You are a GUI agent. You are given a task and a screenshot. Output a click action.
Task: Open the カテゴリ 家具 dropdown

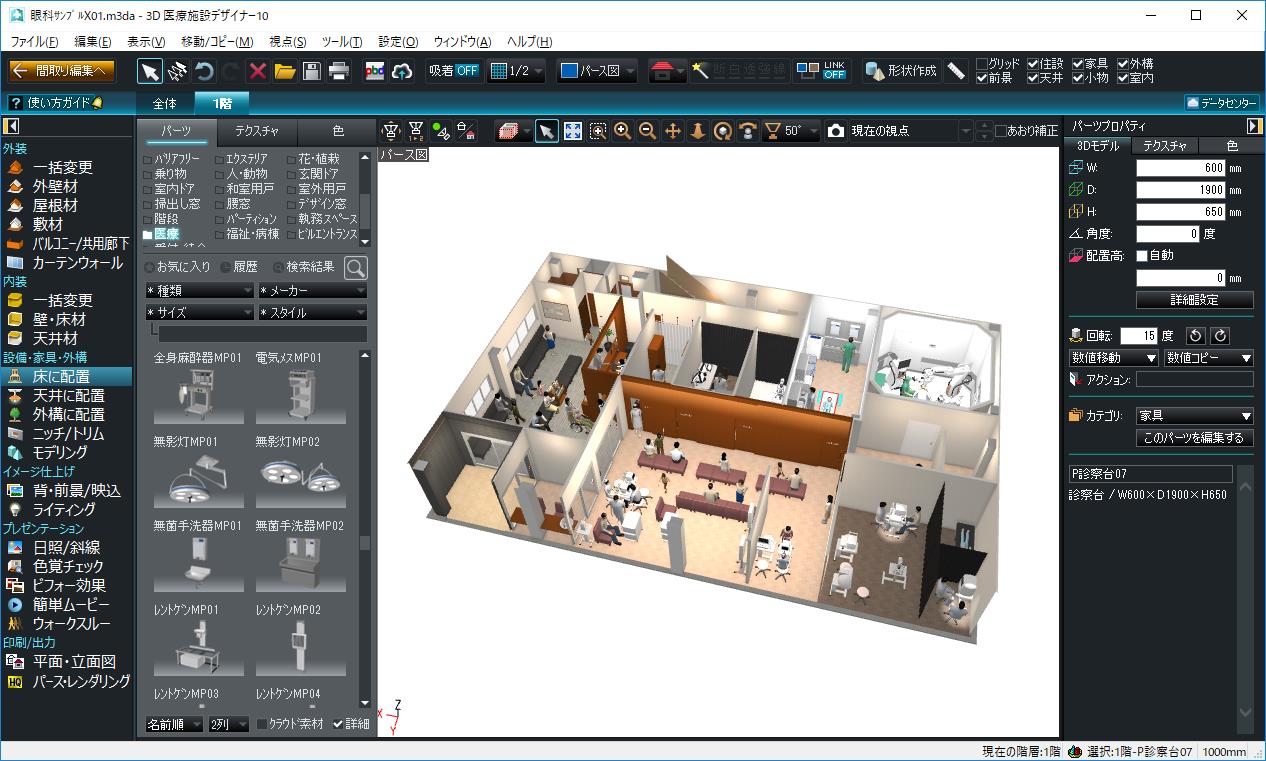[1195, 416]
